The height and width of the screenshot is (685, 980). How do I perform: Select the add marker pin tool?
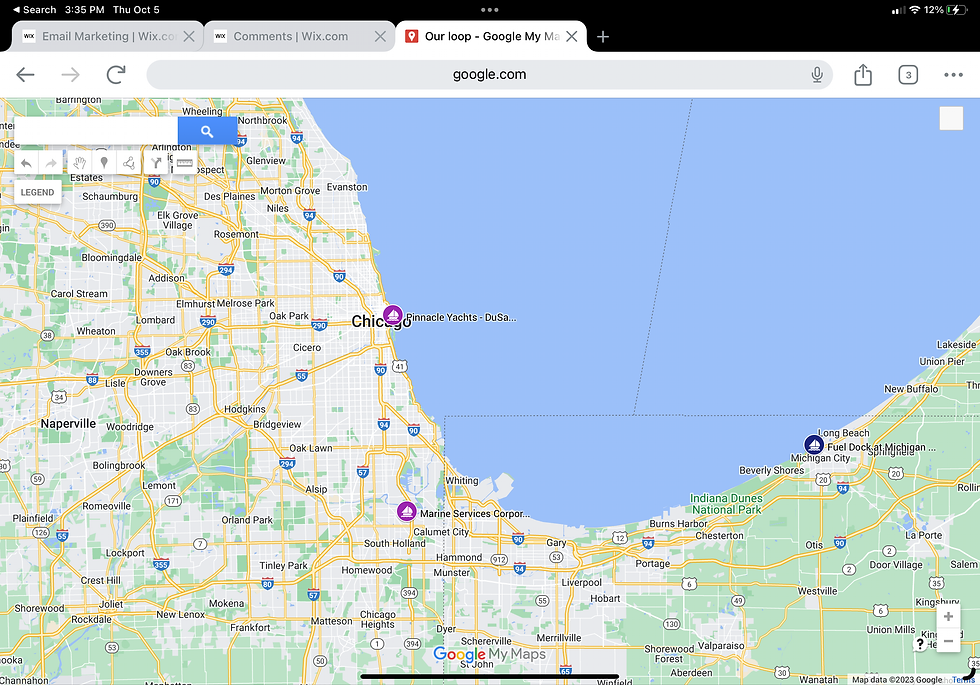pos(104,164)
